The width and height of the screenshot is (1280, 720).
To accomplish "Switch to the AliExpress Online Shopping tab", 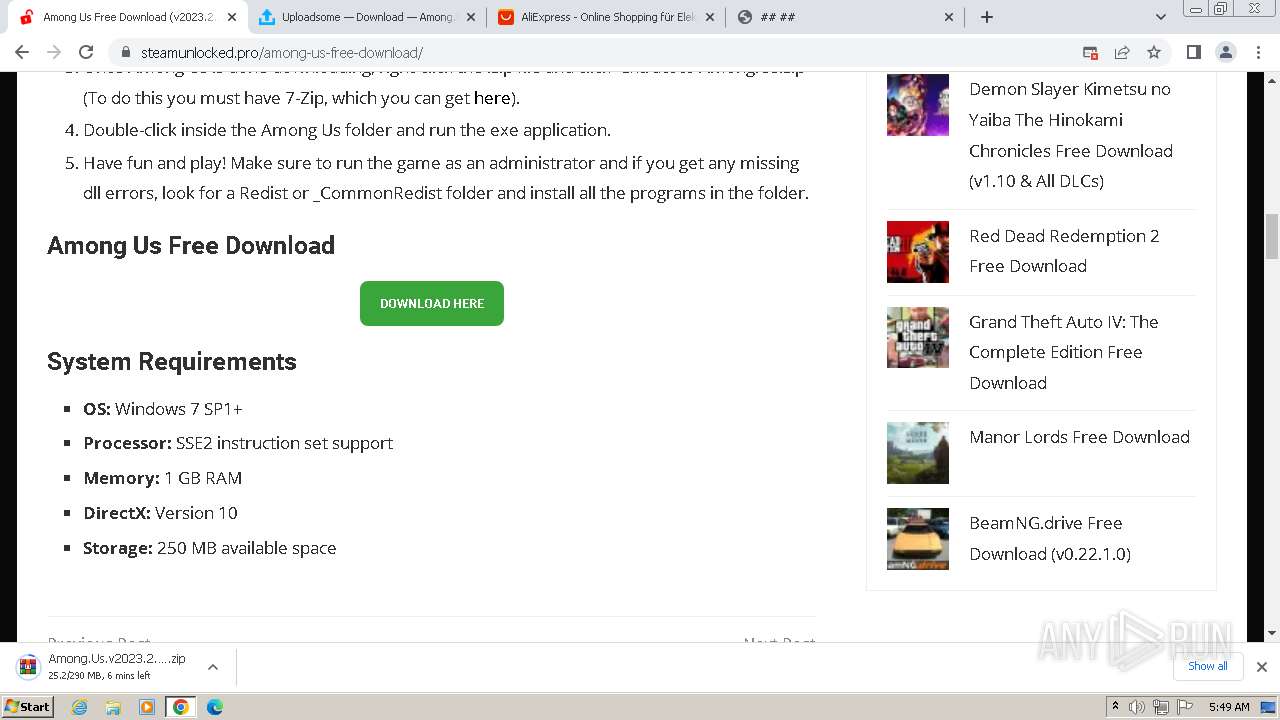I will click(607, 17).
